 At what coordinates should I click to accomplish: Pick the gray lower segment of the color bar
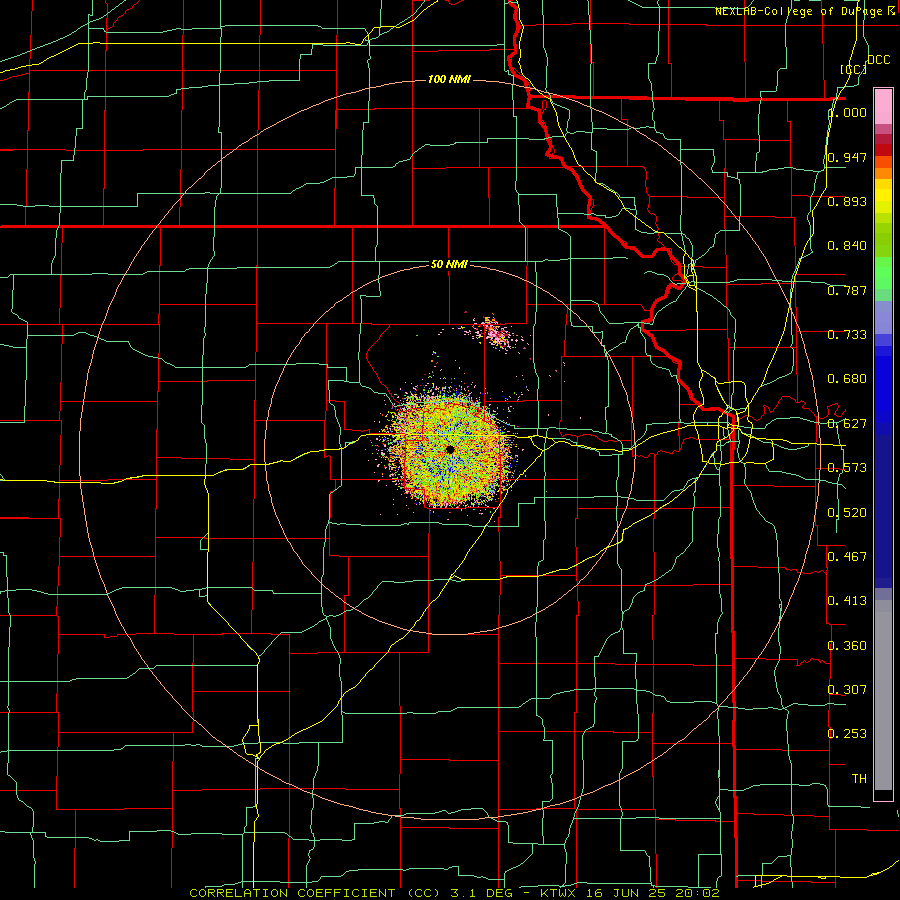coord(883,695)
